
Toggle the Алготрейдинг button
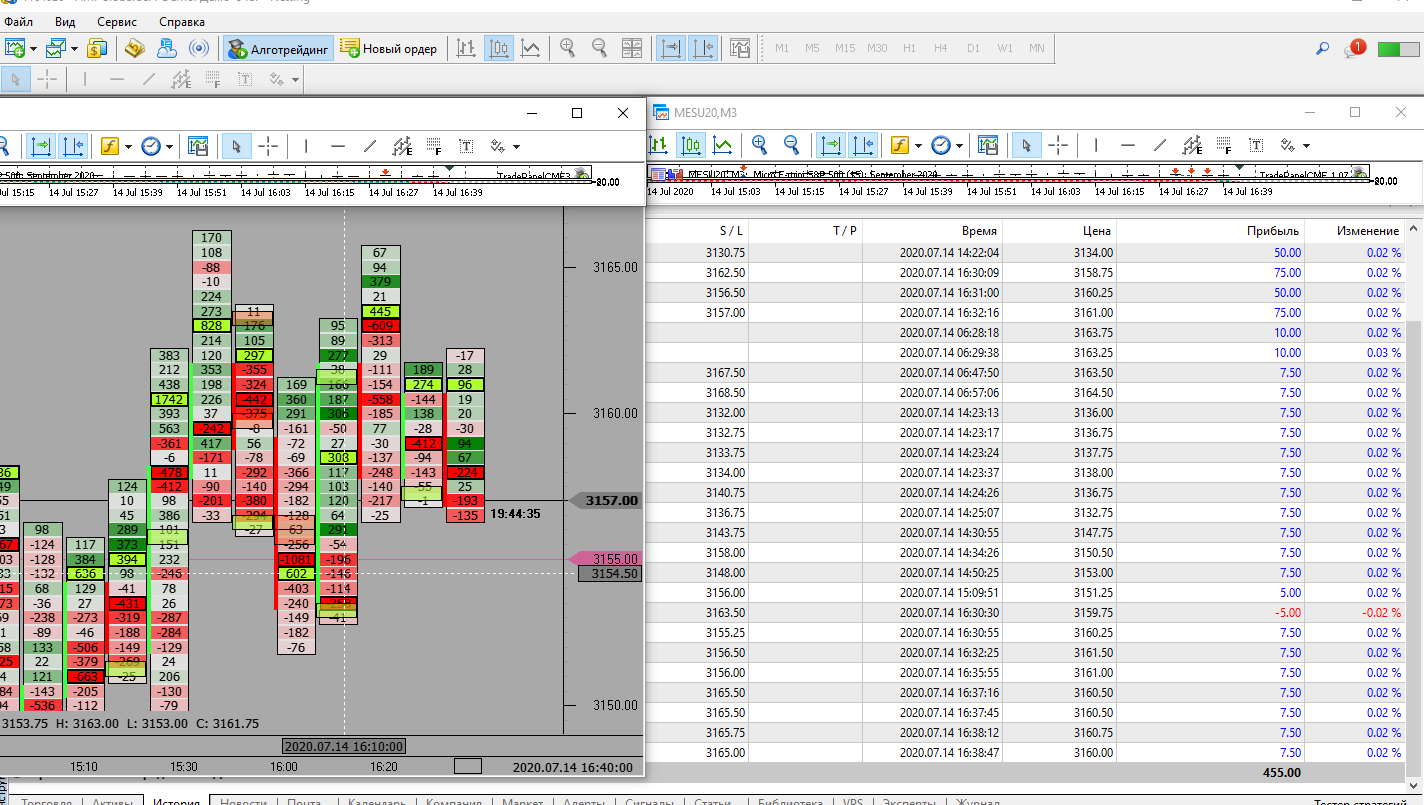[278, 48]
